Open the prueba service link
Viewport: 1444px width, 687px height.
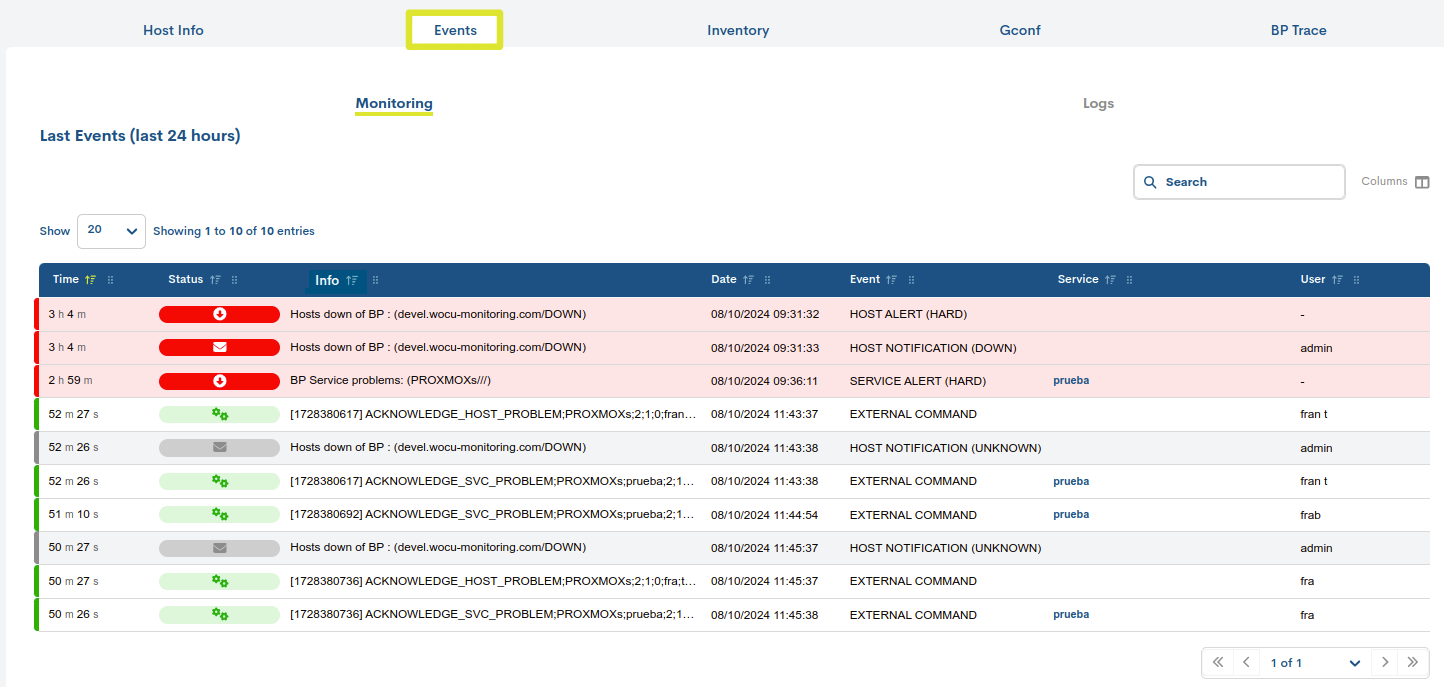(x=1071, y=381)
